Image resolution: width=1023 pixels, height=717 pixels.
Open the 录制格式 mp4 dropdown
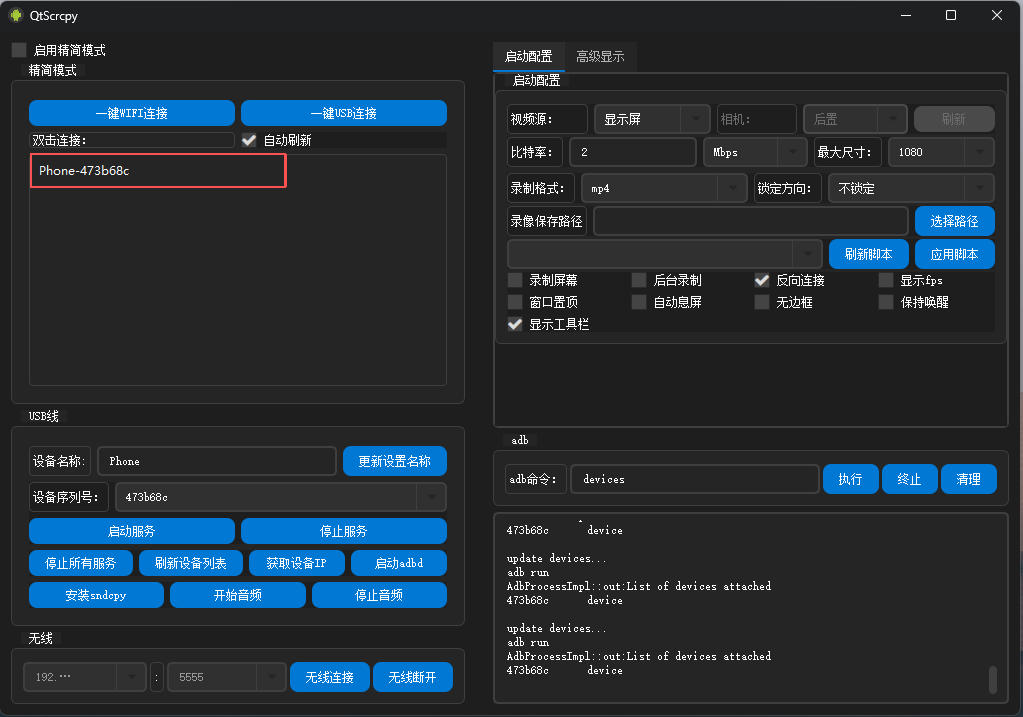(x=664, y=189)
